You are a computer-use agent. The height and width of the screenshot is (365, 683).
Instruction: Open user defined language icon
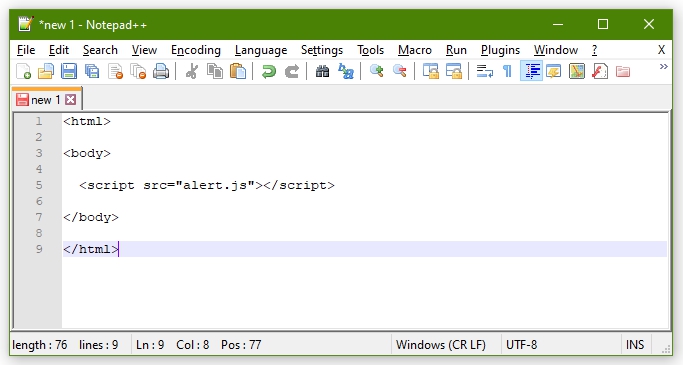click(554, 71)
